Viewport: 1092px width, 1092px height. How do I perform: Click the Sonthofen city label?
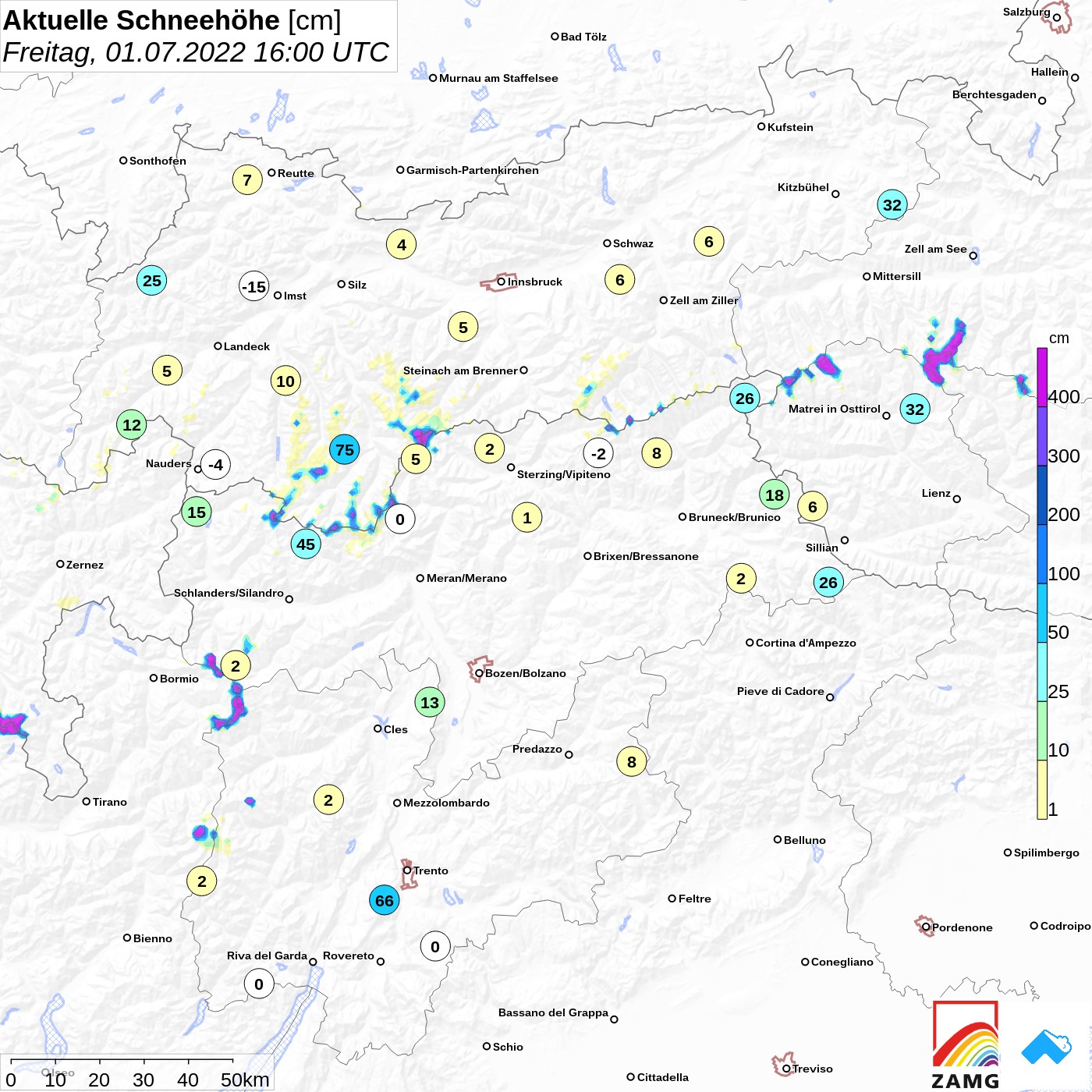[158, 161]
